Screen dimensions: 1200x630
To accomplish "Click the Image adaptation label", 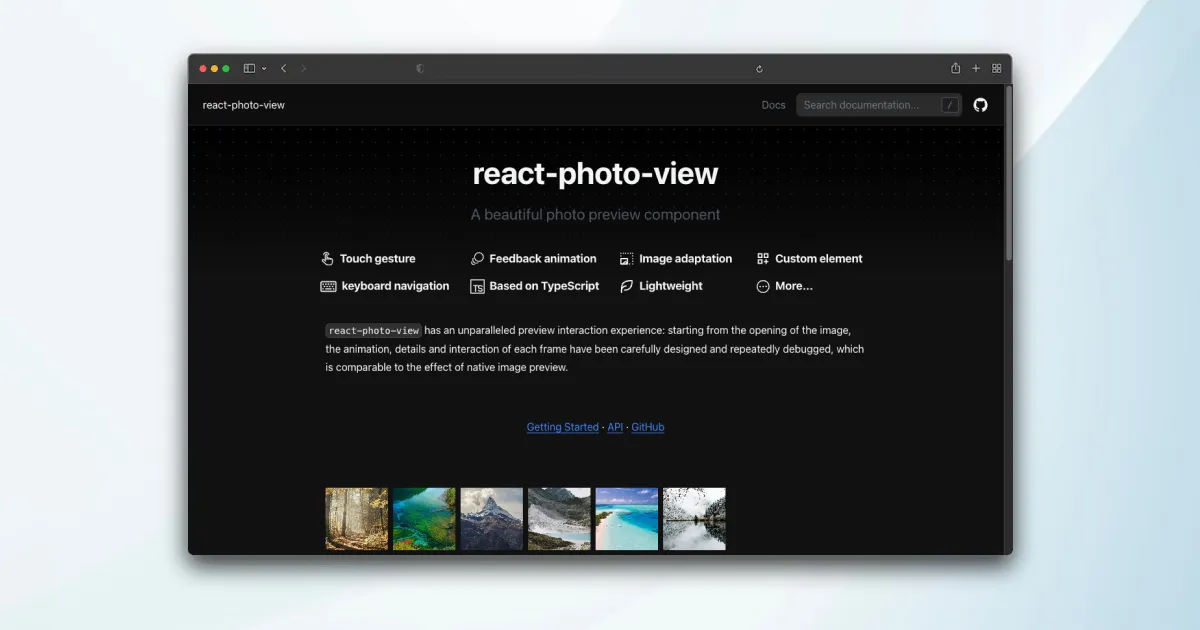I will (686, 259).
